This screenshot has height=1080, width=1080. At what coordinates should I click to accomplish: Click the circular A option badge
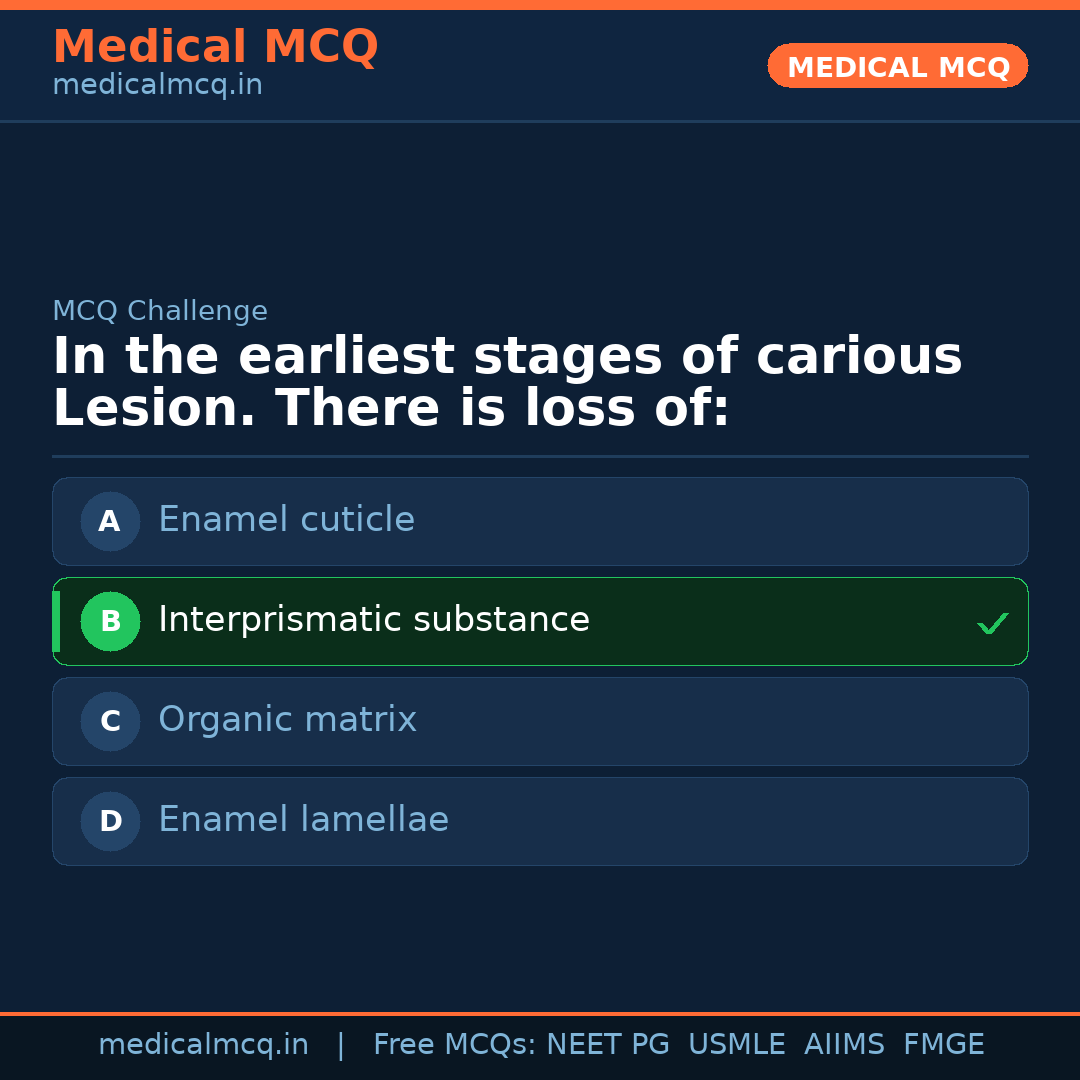coord(110,521)
